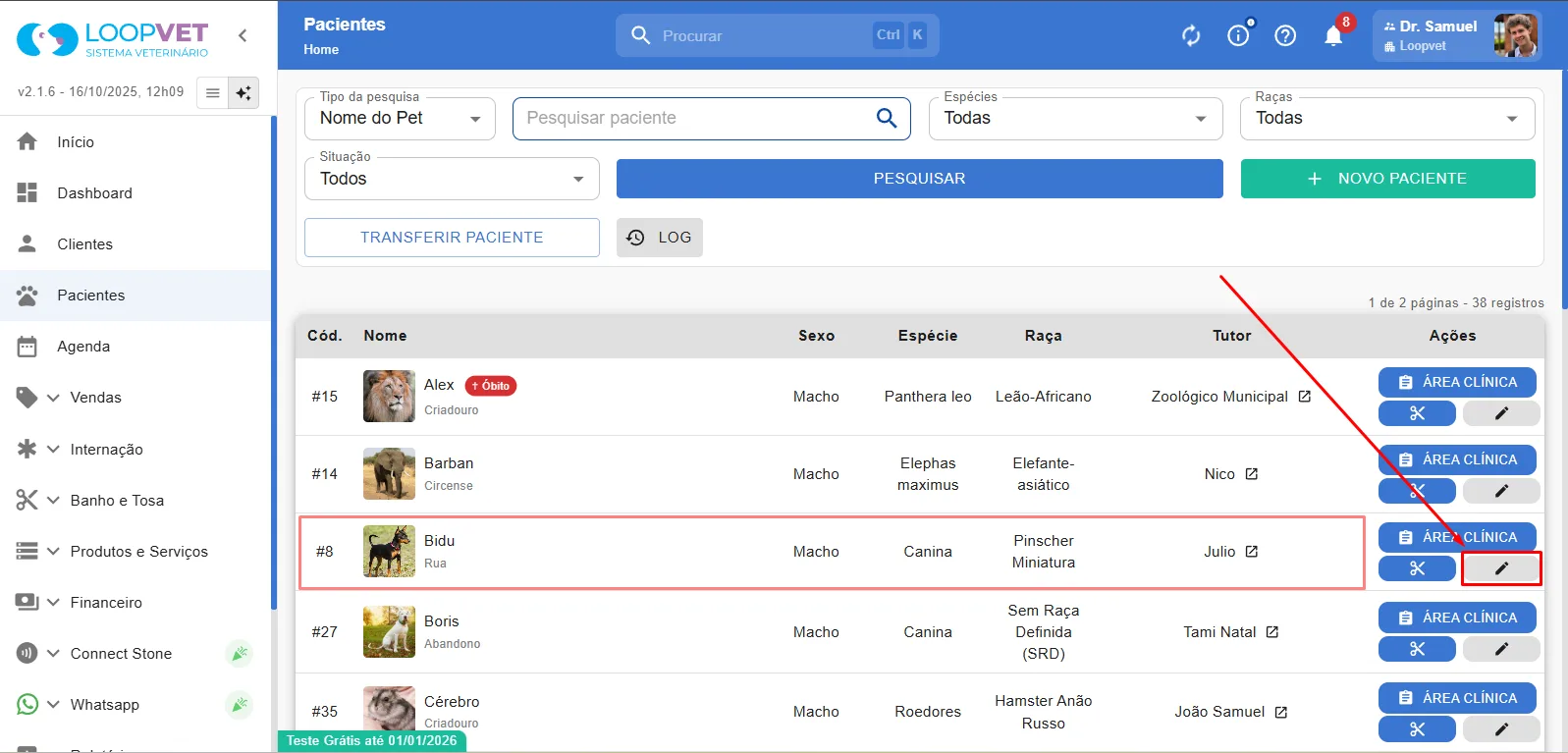The image size is (1568, 753).
Task: Click the pencil edit icon for Bidu
Action: 1501,568
